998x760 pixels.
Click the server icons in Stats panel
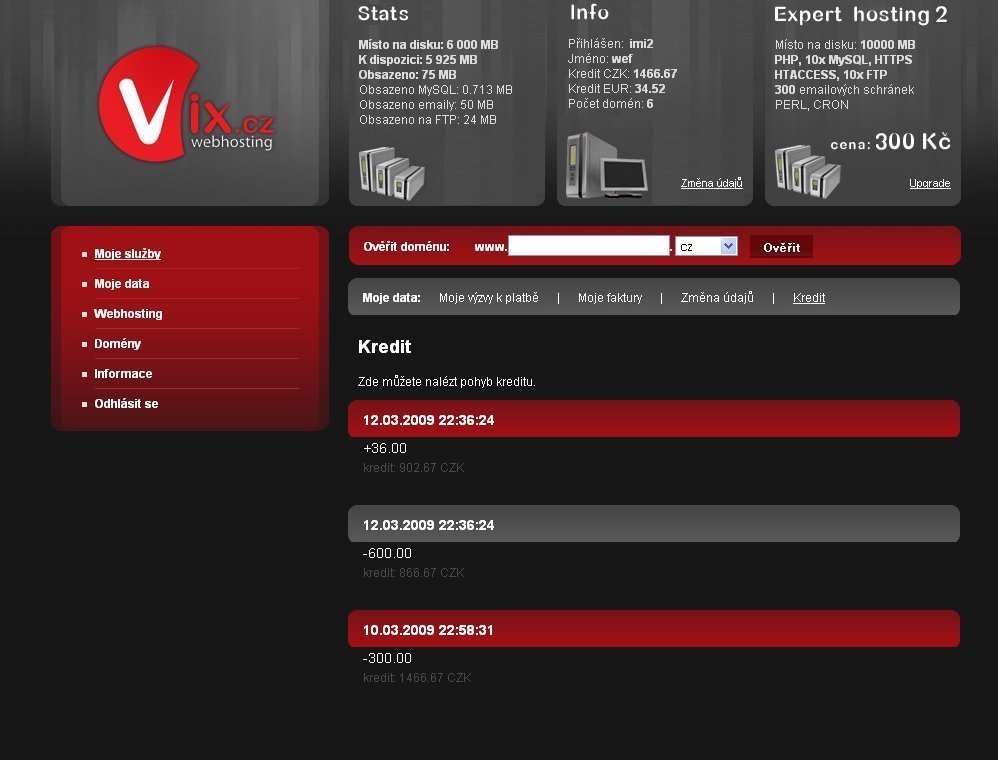(391, 172)
